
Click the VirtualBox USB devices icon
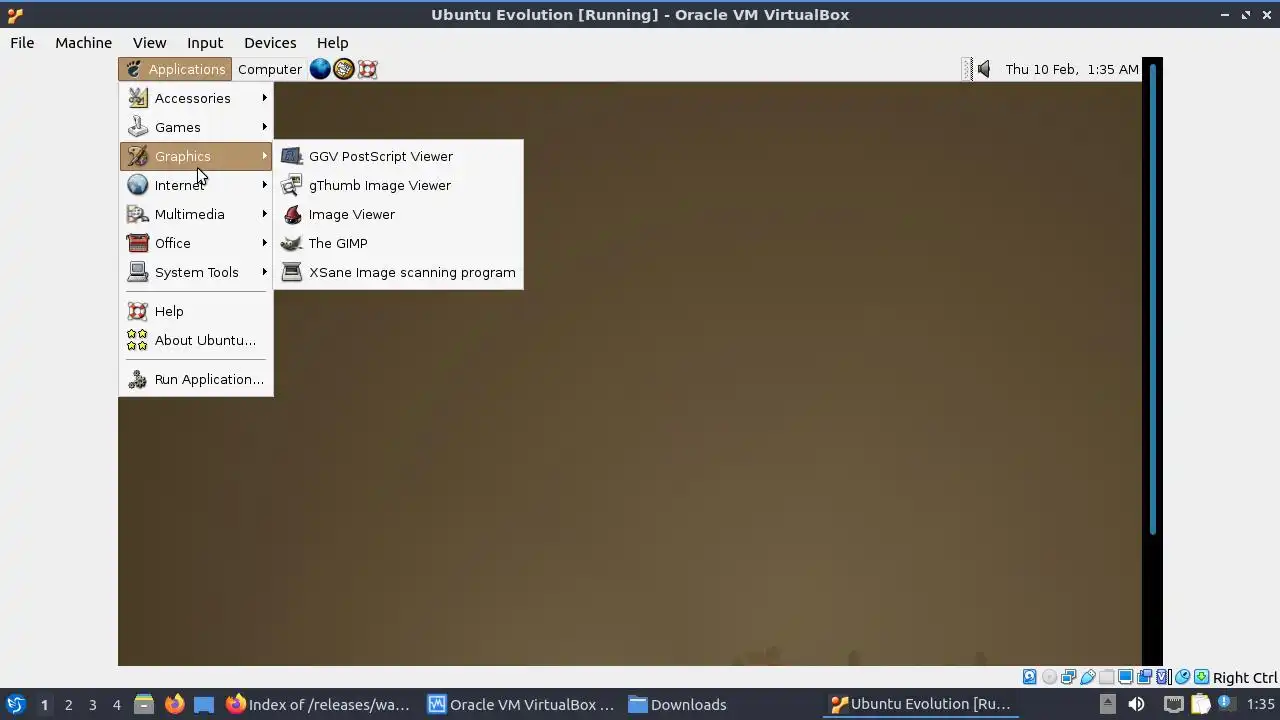pyautogui.click(x=1087, y=677)
